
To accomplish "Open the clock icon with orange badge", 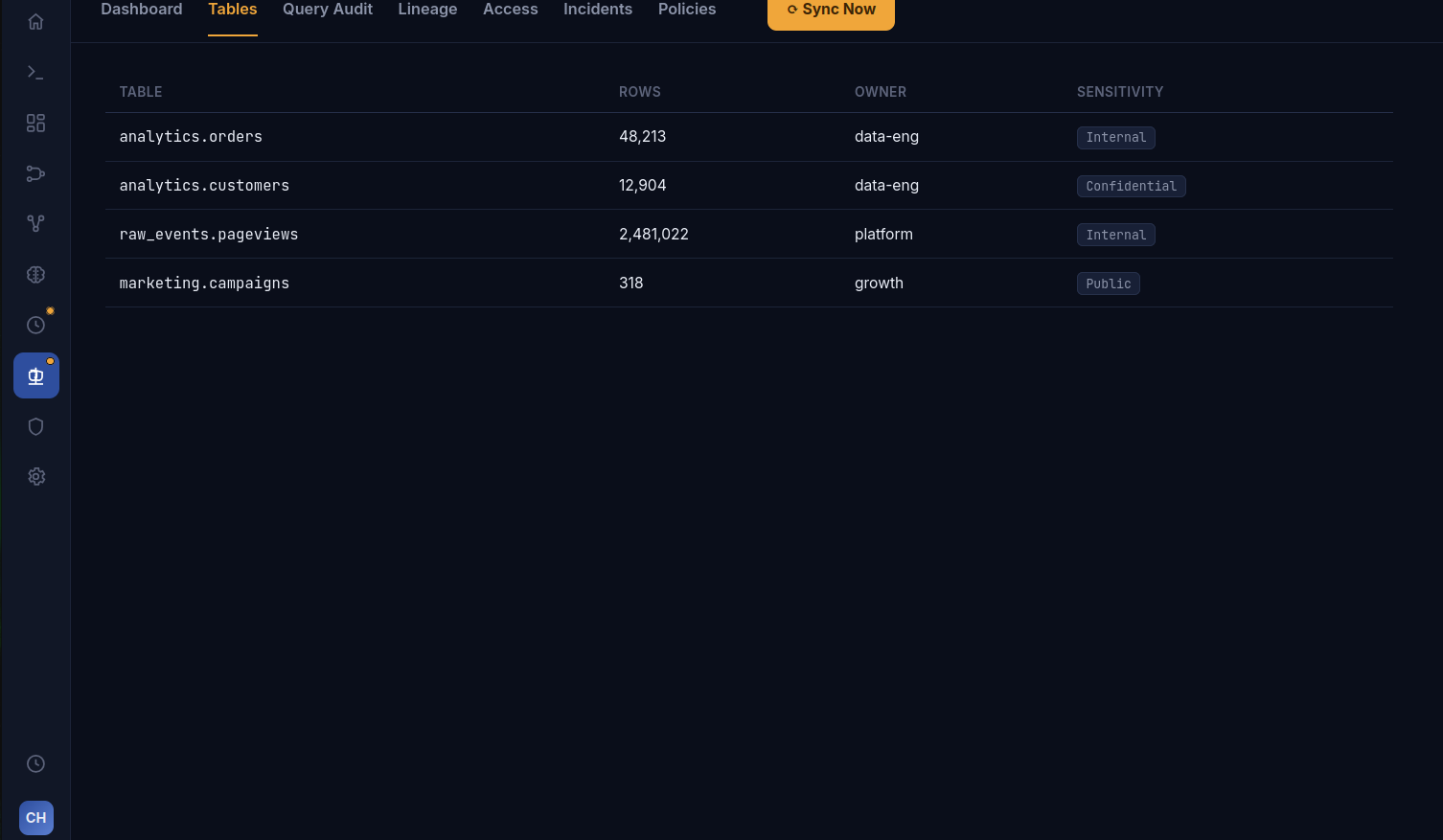I will [x=35, y=326].
